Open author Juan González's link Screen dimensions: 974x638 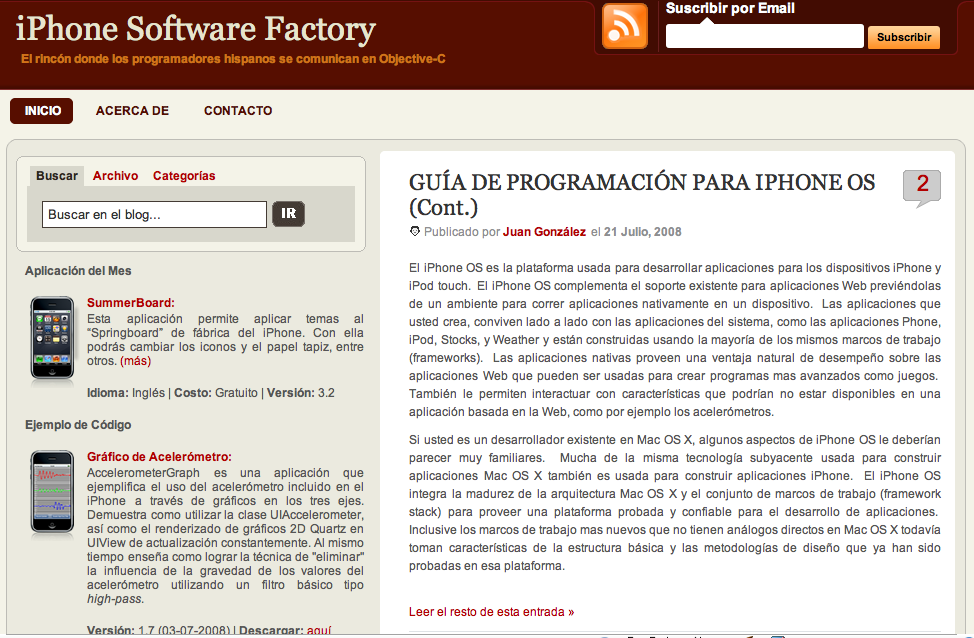(544, 232)
